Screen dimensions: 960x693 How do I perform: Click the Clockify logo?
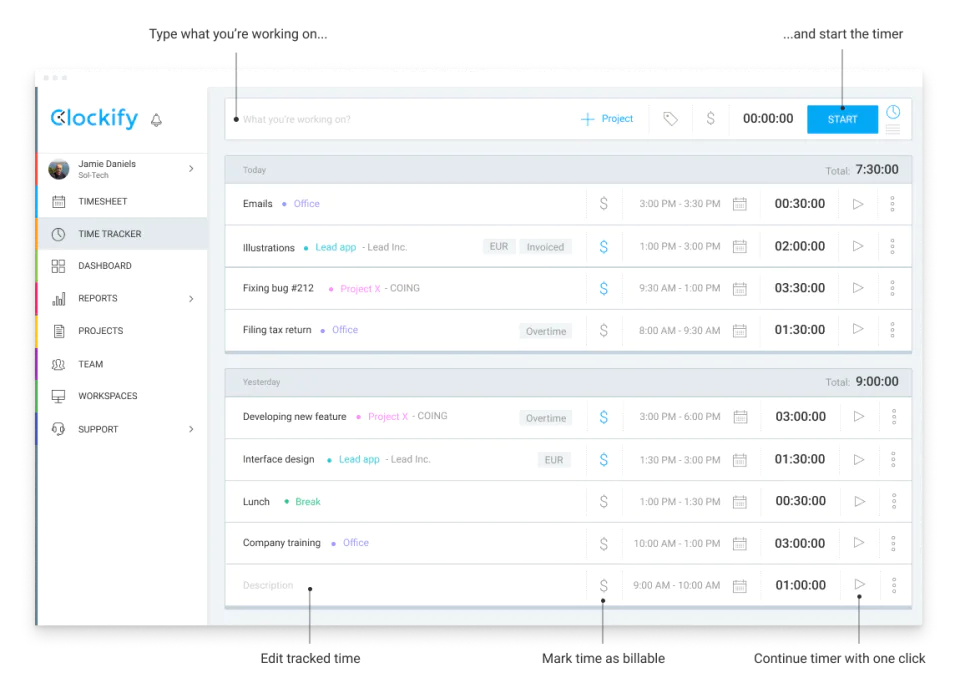pos(94,118)
